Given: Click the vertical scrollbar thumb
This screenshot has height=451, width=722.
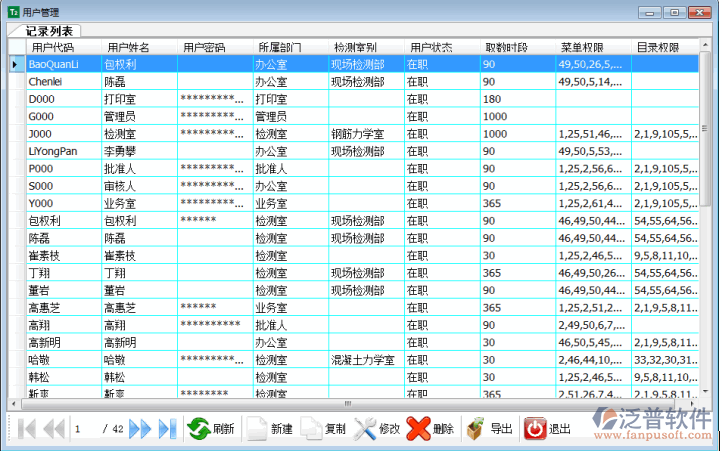Looking at the screenshot, I should (x=705, y=129).
